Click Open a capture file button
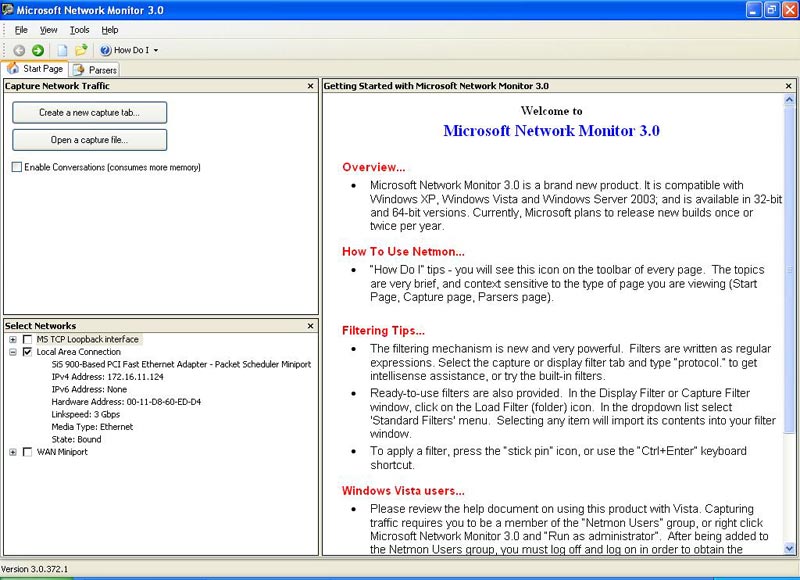 [x=89, y=140]
